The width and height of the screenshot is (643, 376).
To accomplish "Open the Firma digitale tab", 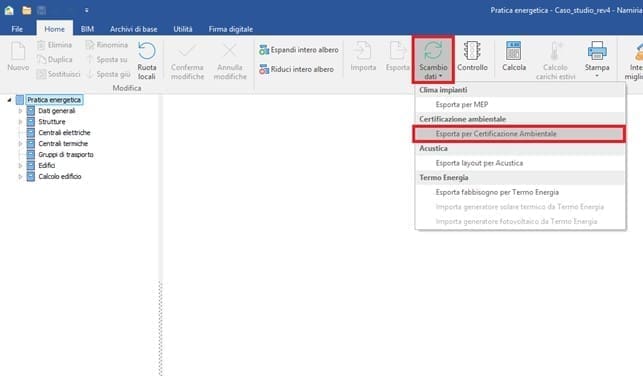I will pos(230,29).
